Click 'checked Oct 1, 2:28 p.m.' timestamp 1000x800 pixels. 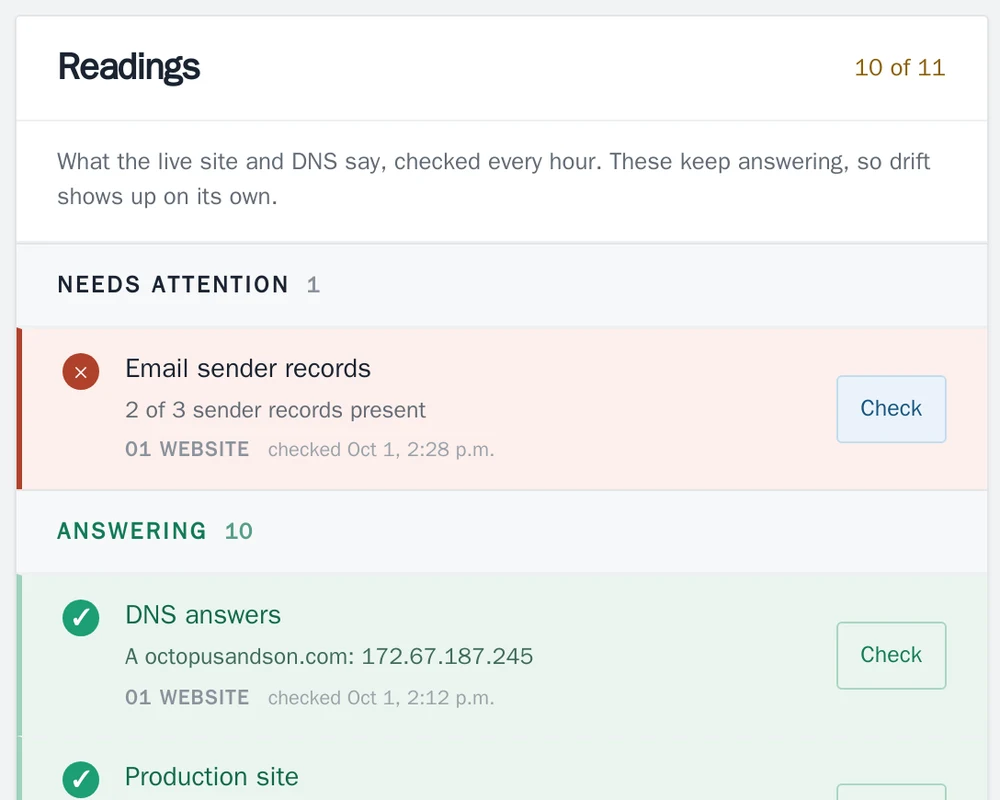click(381, 450)
